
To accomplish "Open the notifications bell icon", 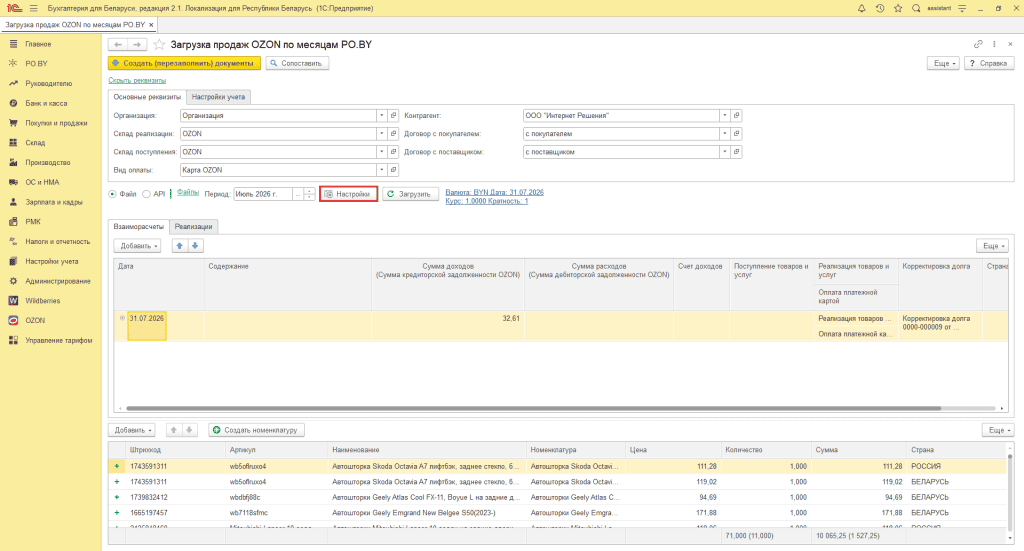I will pos(861,8).
